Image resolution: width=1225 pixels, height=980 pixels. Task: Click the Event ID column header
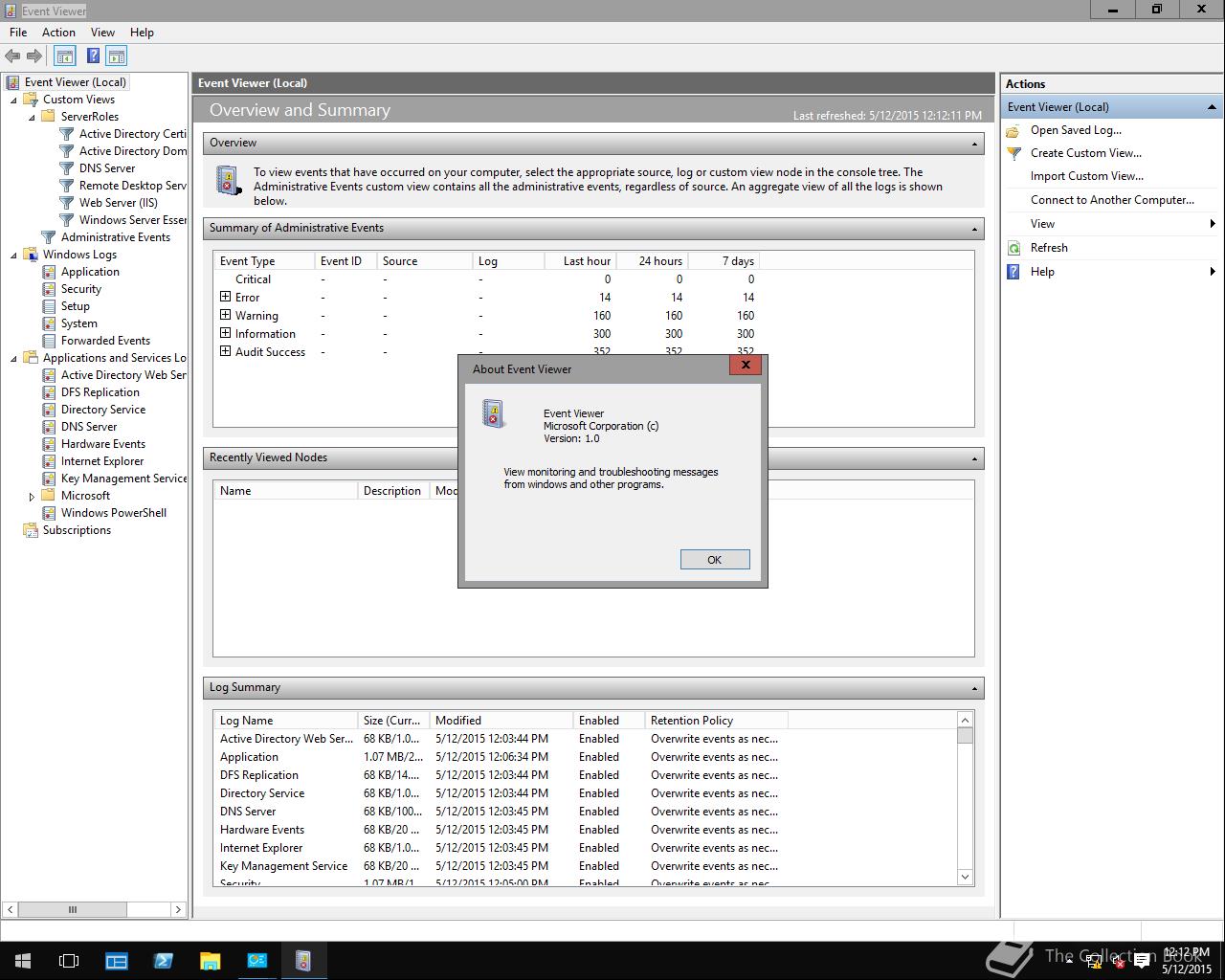pyautogui.click(x=345, y=261)
